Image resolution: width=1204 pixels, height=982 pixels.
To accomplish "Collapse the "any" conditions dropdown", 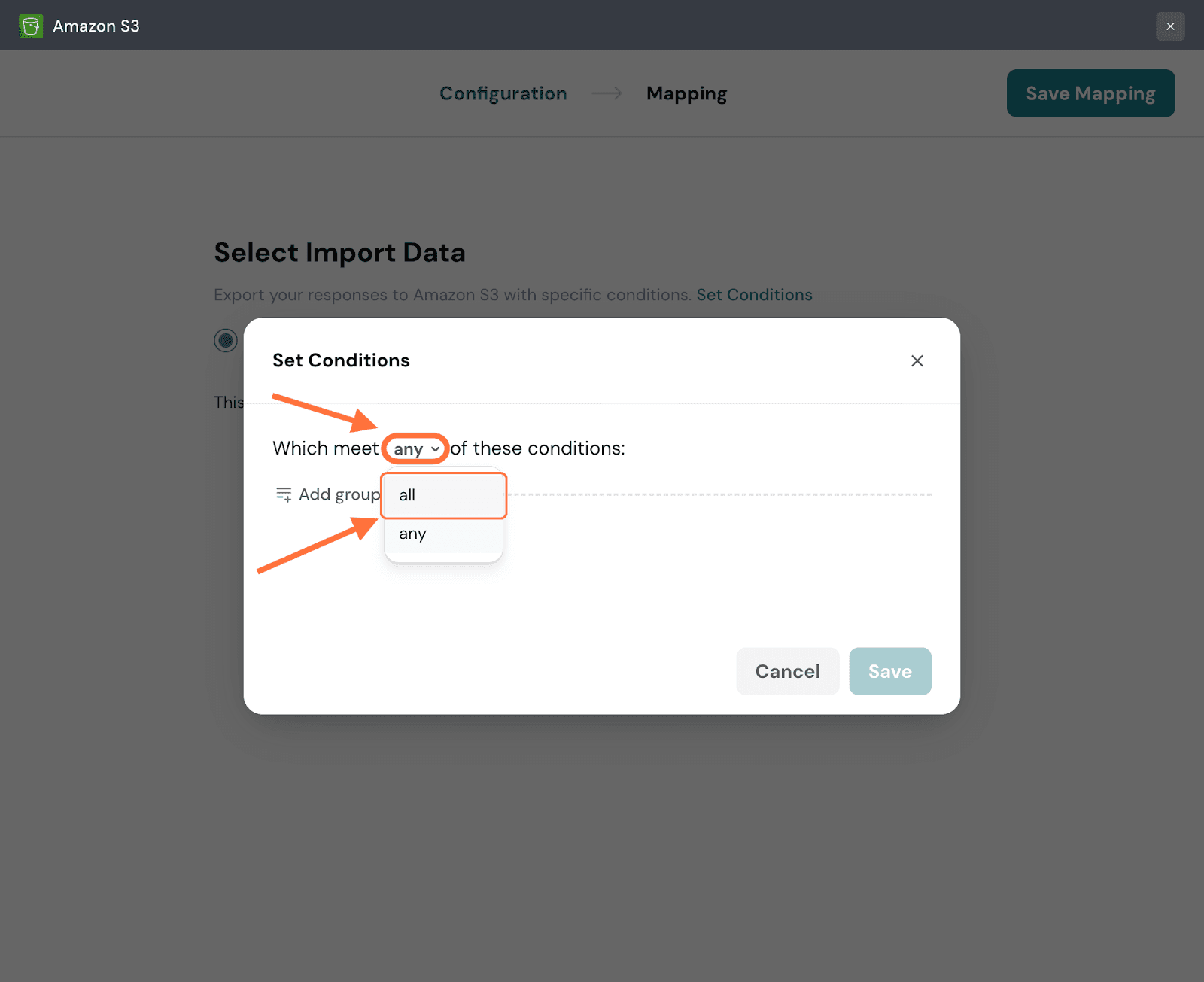I will (x=415, y=449).
